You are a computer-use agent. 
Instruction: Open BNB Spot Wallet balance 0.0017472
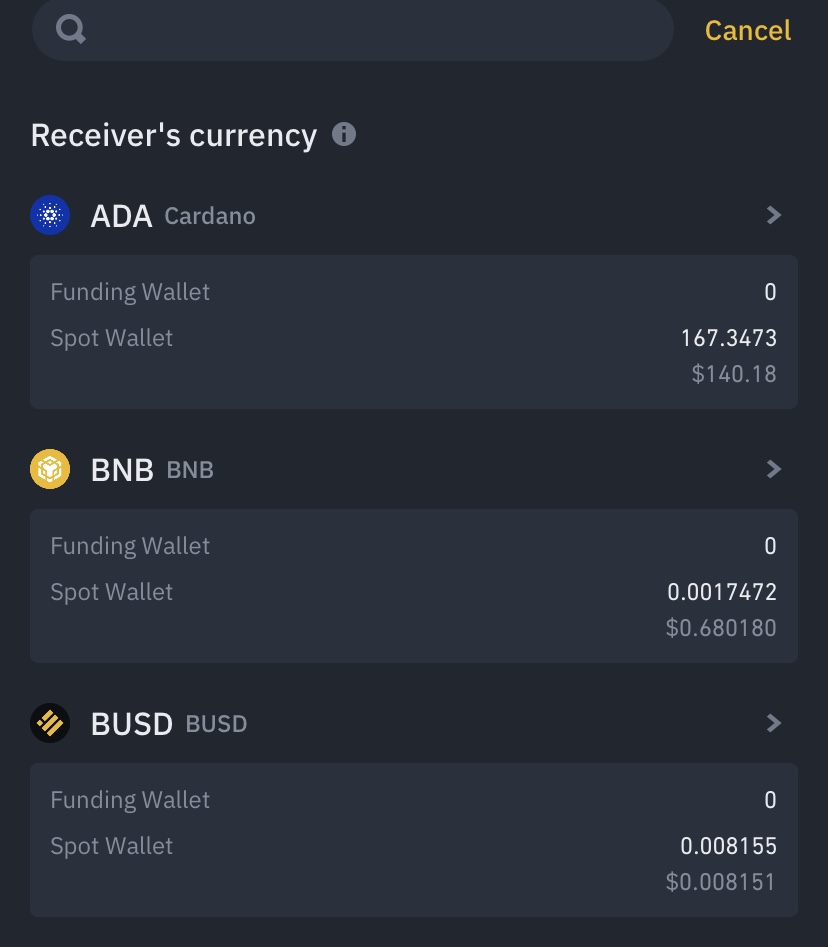coord(722,592)
